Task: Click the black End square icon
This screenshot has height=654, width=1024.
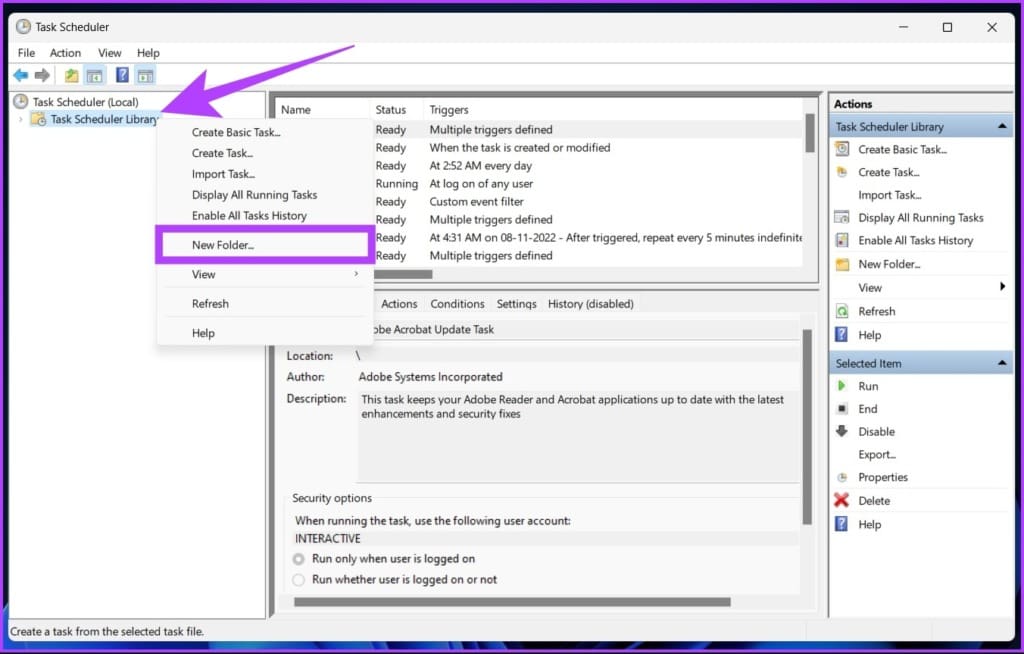Action: click(x=842, y=408)
